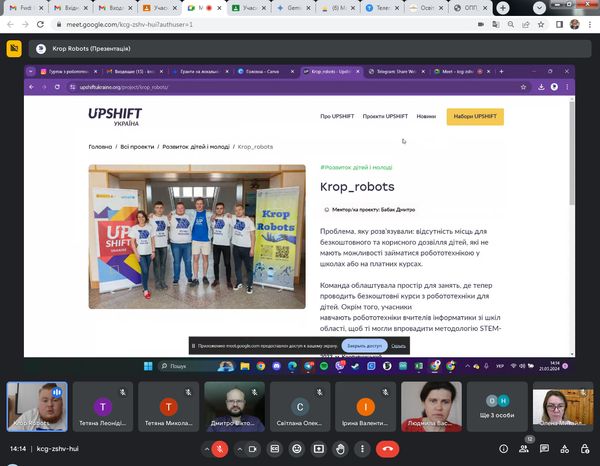Unmute the microphone
600x466 pixels.
tap(219, 449)
